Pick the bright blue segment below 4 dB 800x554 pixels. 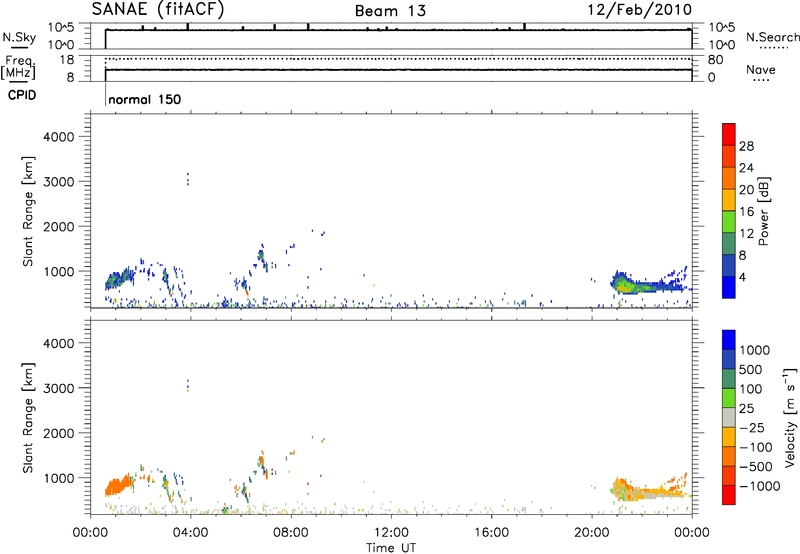pos(729,287)
